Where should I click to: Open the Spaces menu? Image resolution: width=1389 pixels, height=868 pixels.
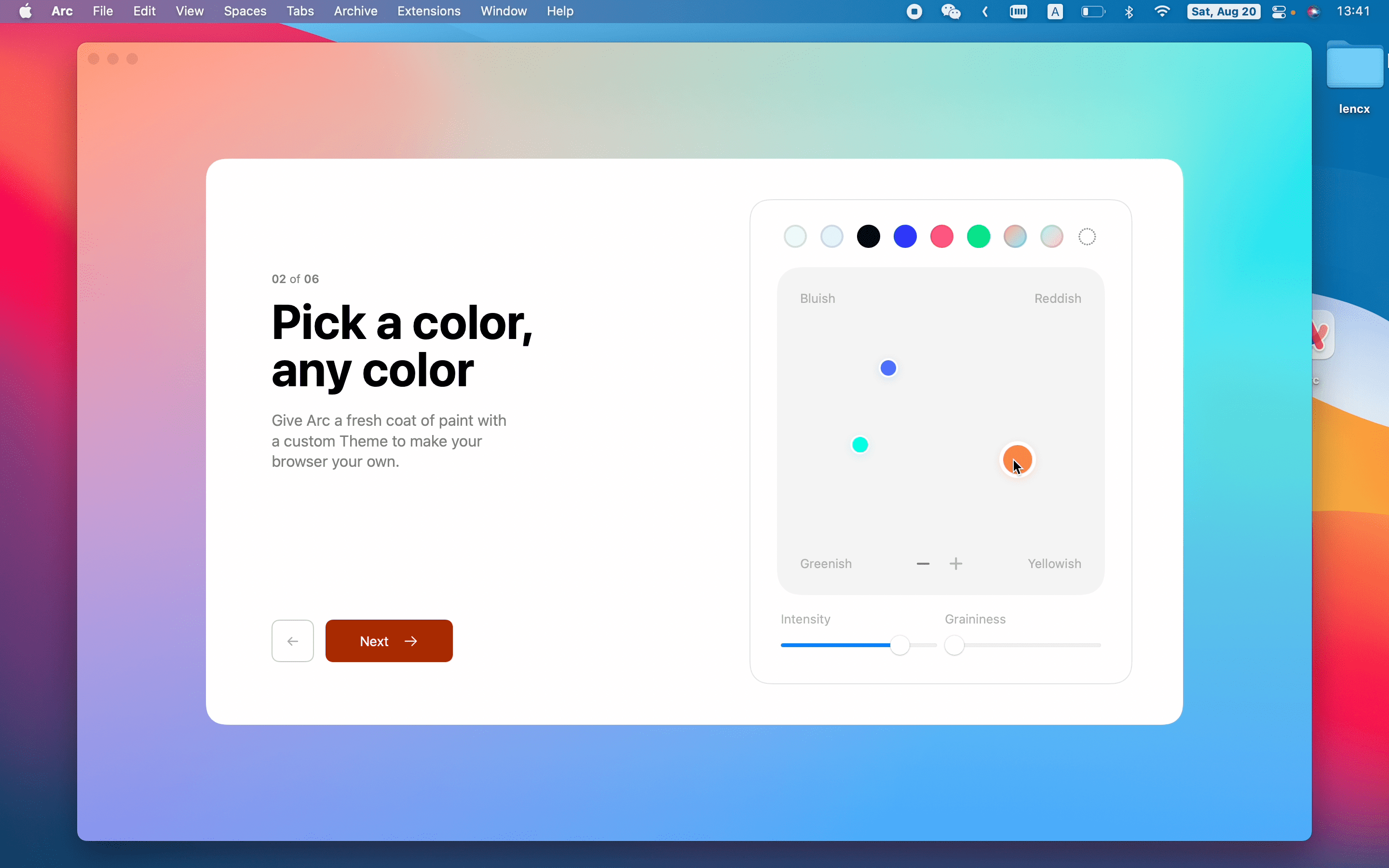point(245,12)
